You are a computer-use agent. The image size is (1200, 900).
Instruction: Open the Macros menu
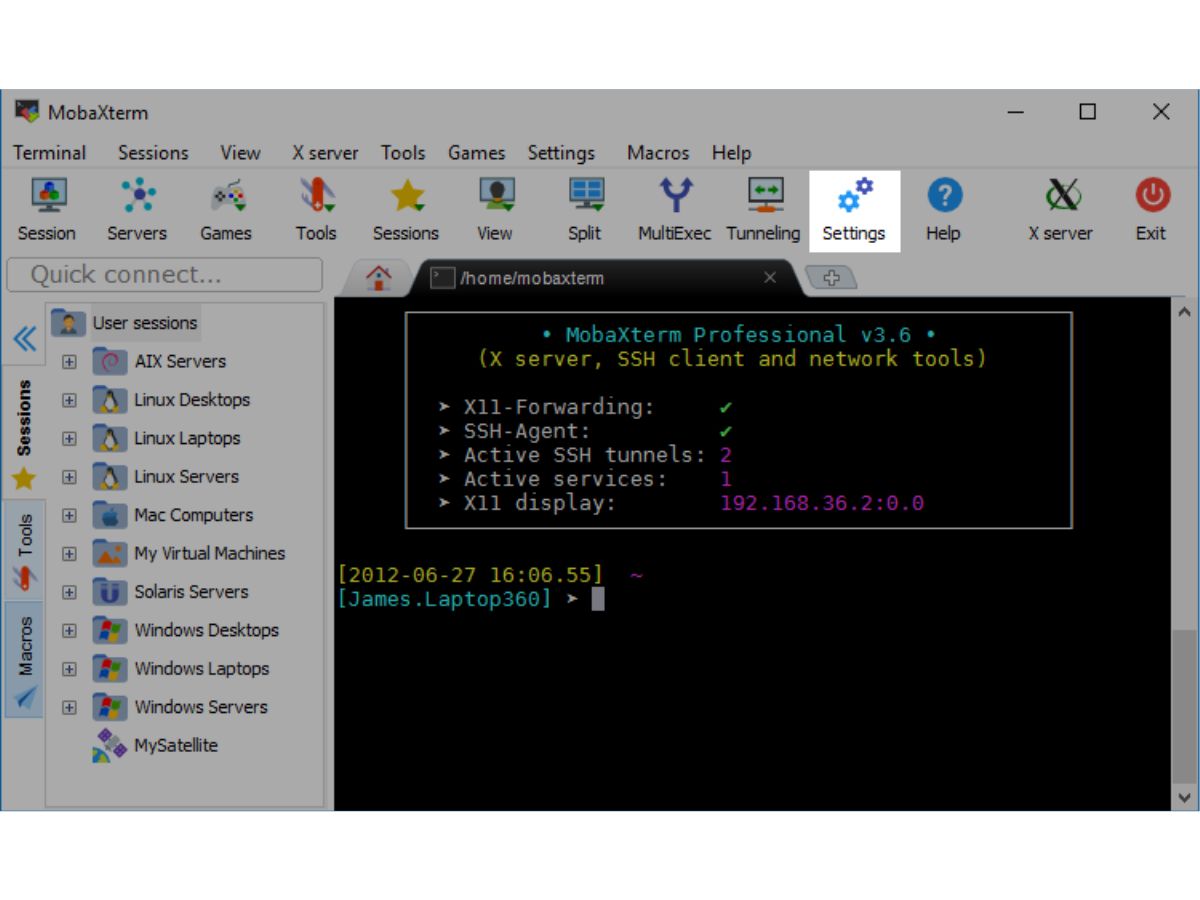point(658,153)
